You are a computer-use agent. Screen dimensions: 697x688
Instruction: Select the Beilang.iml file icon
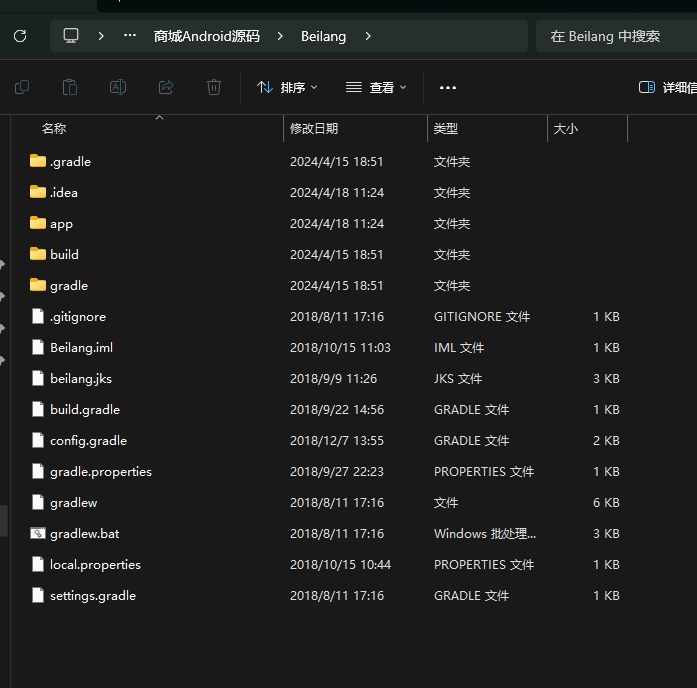point(38,347)
